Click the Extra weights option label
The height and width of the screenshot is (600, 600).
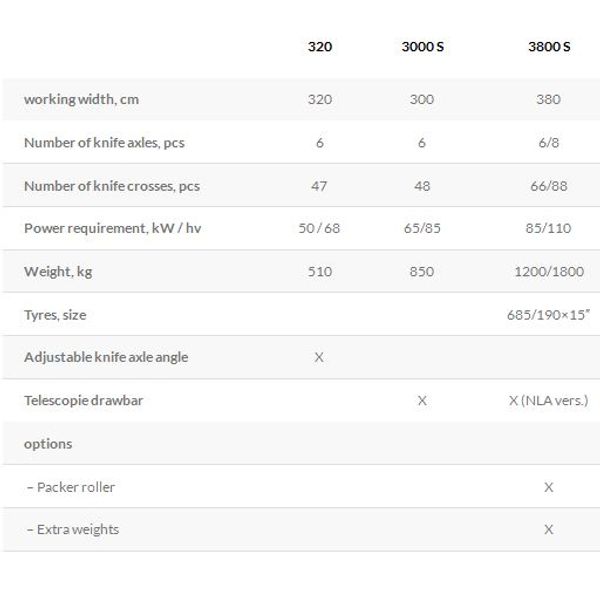(73, 530)
